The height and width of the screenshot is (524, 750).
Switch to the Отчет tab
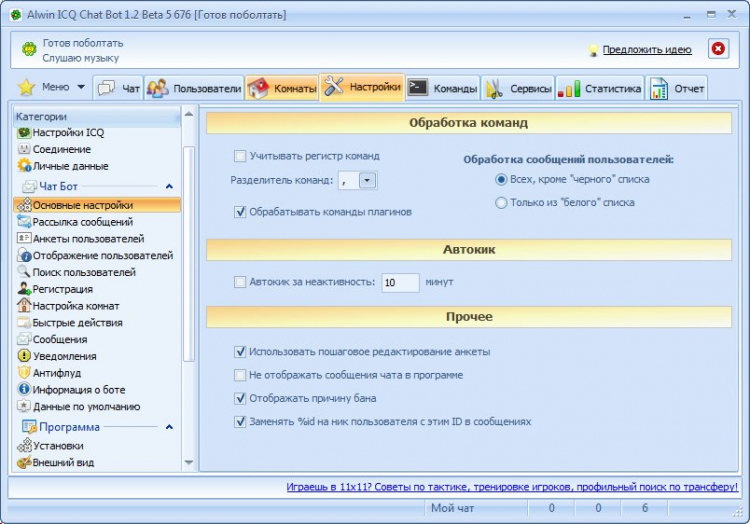click(676, 88)
